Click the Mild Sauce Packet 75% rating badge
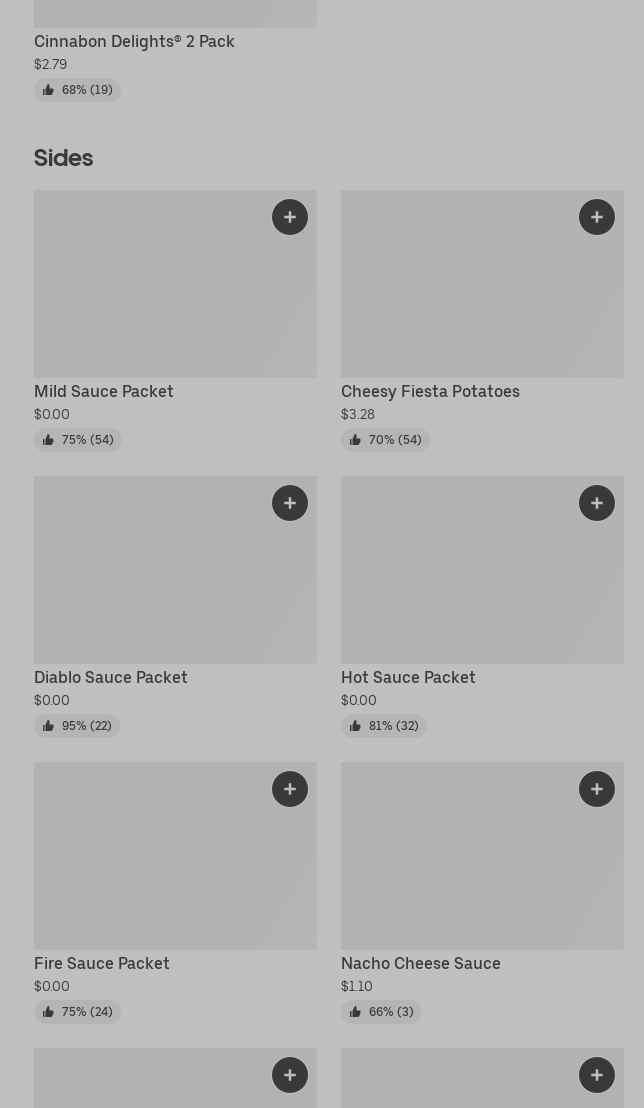The image size is (644, 1108). tap(78, 440)
